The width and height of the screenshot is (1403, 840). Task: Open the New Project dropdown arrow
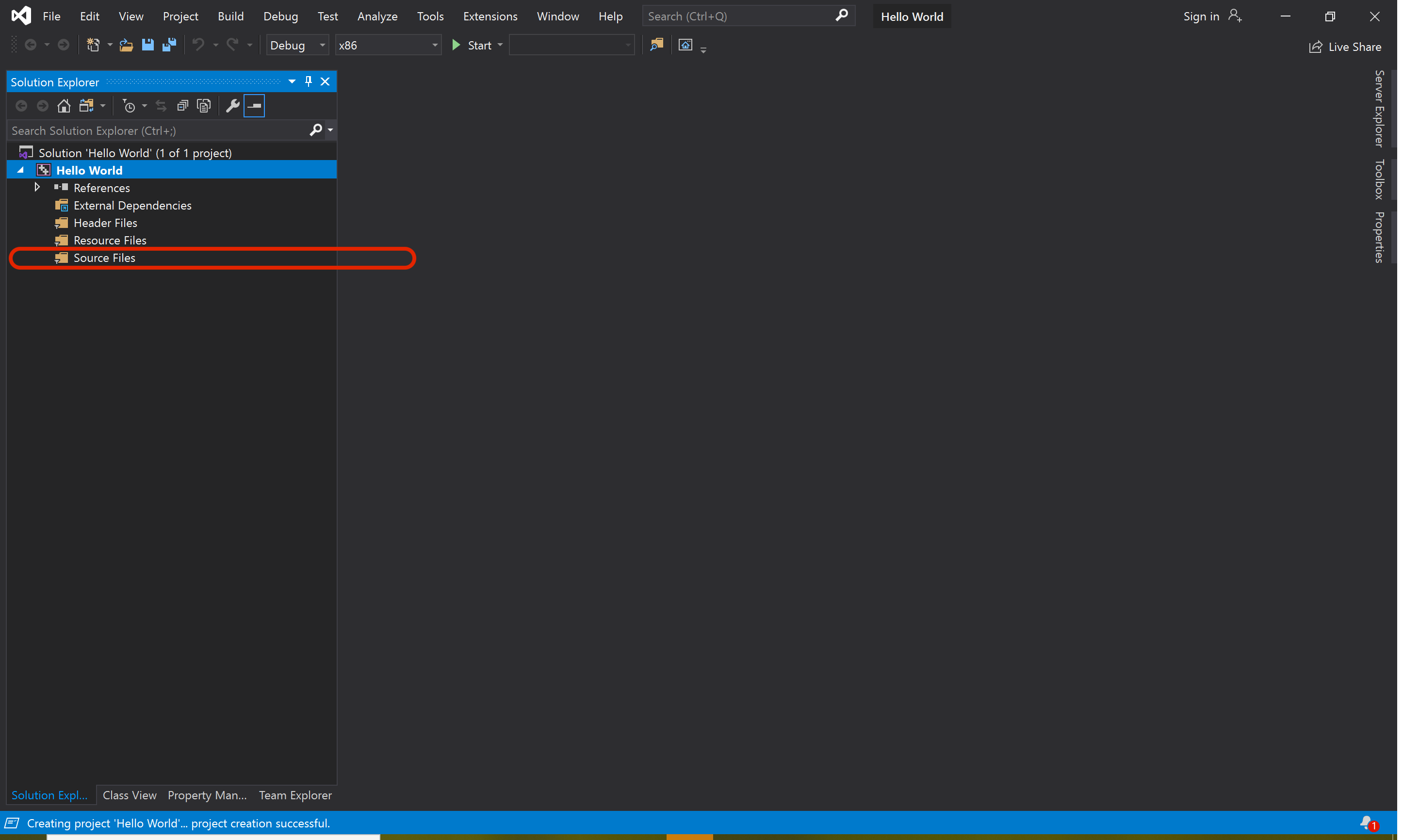[110, 45]
